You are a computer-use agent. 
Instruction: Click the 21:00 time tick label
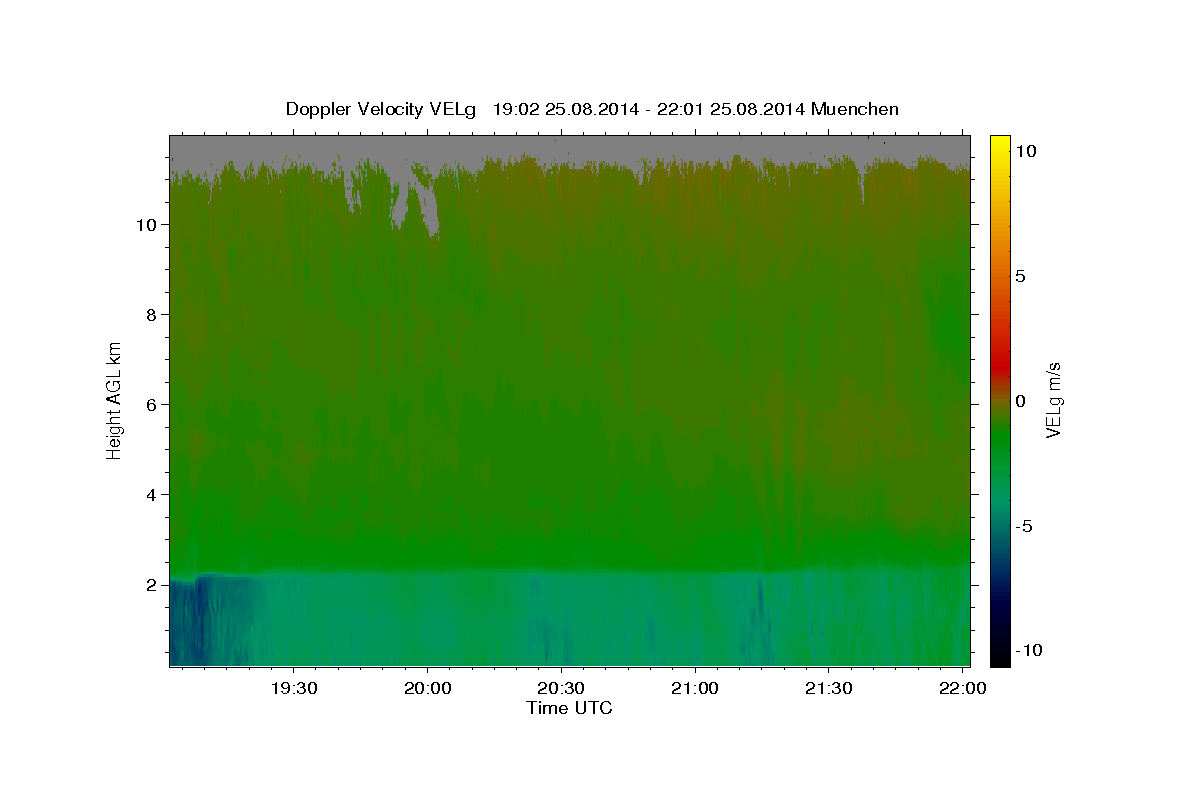[695, 688]
